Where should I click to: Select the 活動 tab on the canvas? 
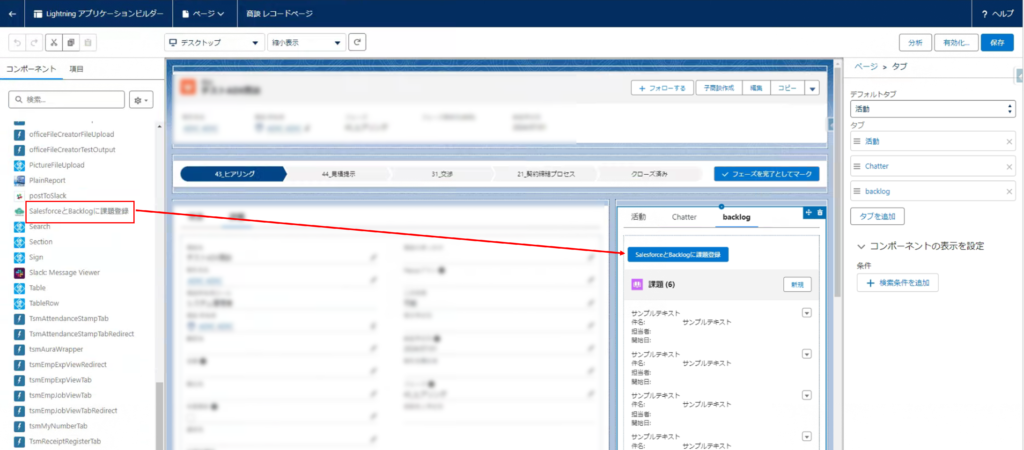pyautogui.click(x=638, y=217)
